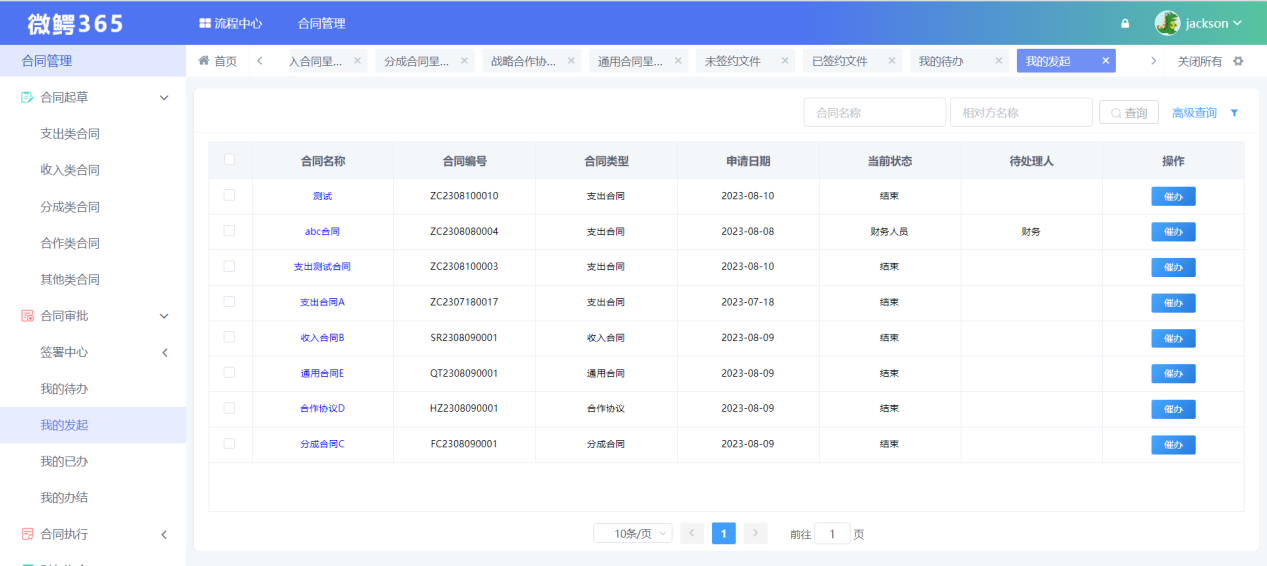The width and height of the screenshot is (1267, 566).
Task: Close the 我的发起 tab
Action: (x=1105, y=61)
